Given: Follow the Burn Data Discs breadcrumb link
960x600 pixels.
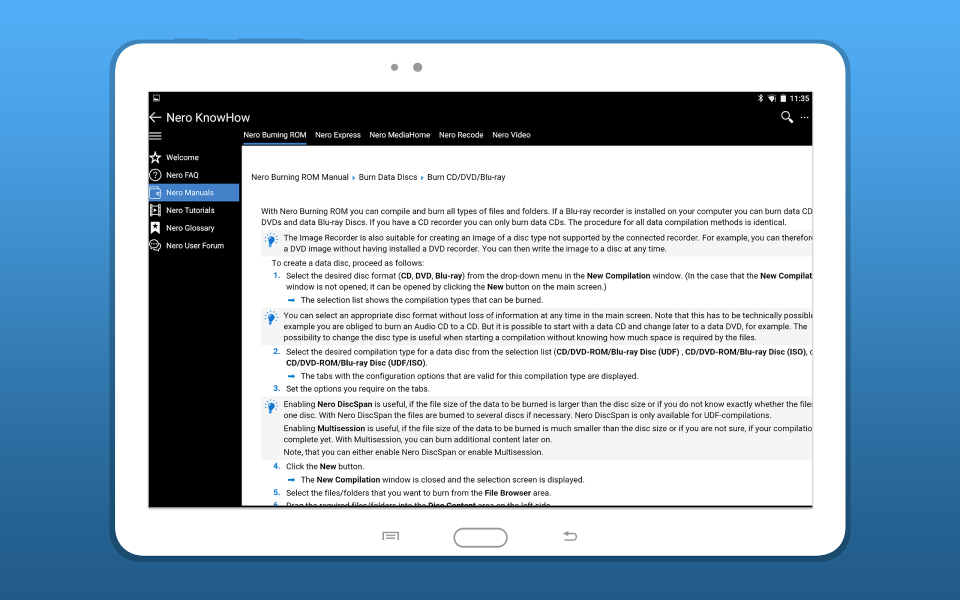Looking at the screenshot, I should (x=388, y=177).
